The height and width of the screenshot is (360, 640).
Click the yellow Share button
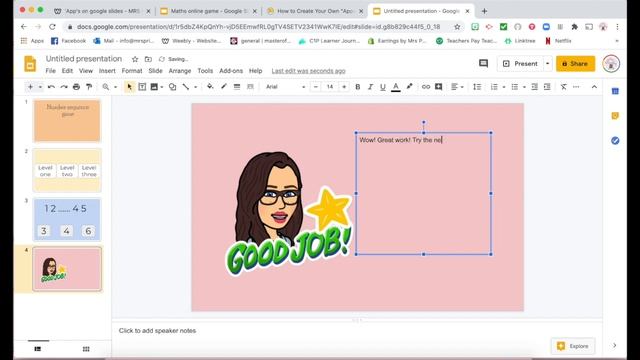(576, 64)
